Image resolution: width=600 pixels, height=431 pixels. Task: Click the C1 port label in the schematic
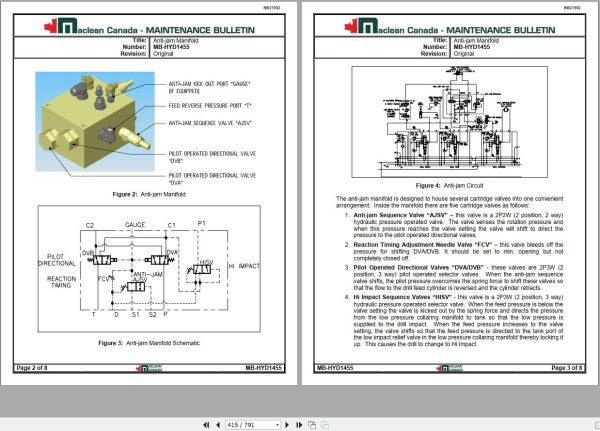tap(171, 225)
